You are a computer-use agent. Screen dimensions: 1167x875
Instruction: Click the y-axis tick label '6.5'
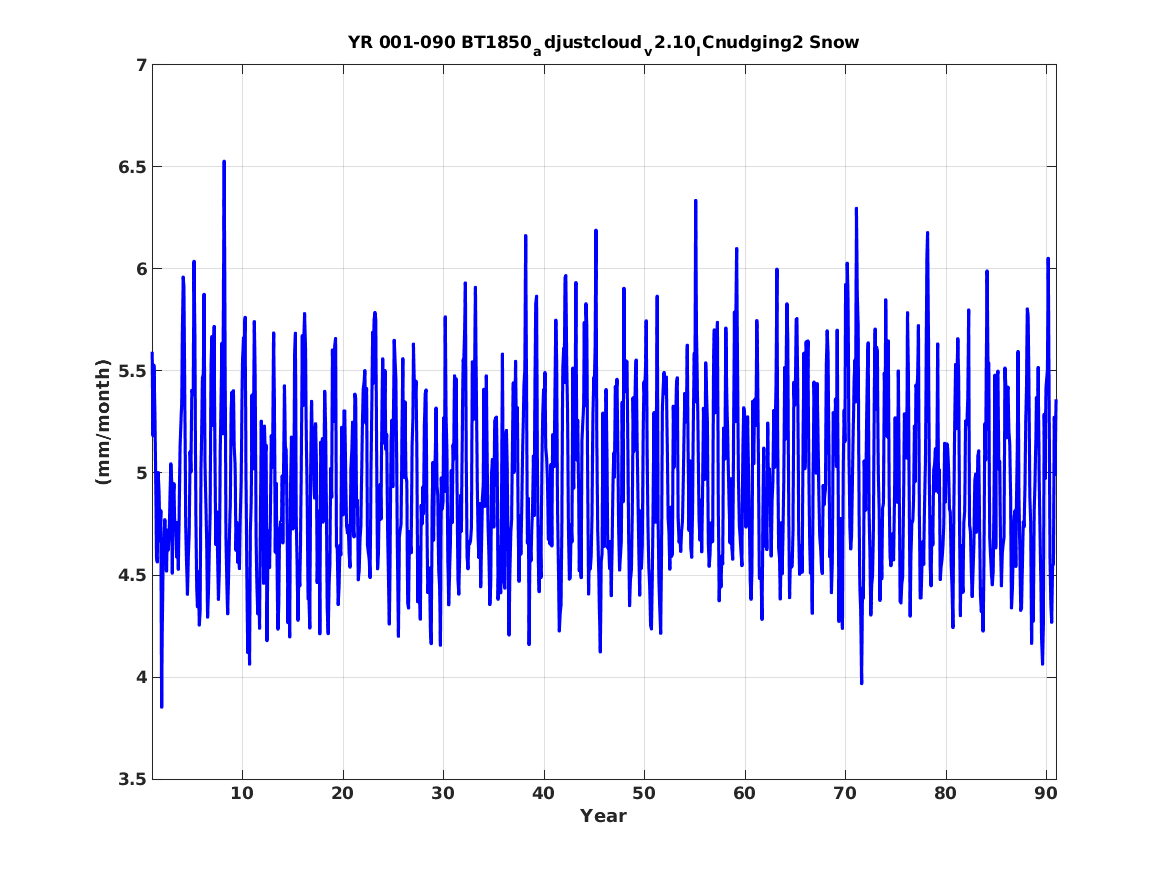(132, 167)
